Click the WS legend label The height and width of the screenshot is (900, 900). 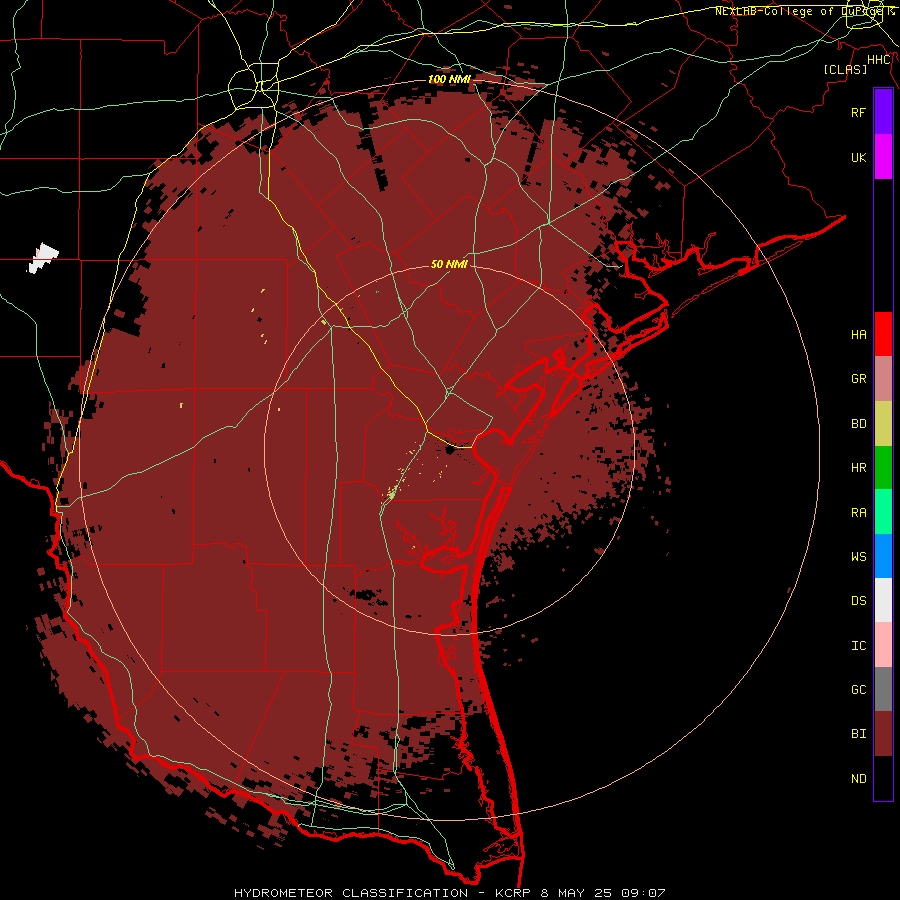(x=858, y=557)
